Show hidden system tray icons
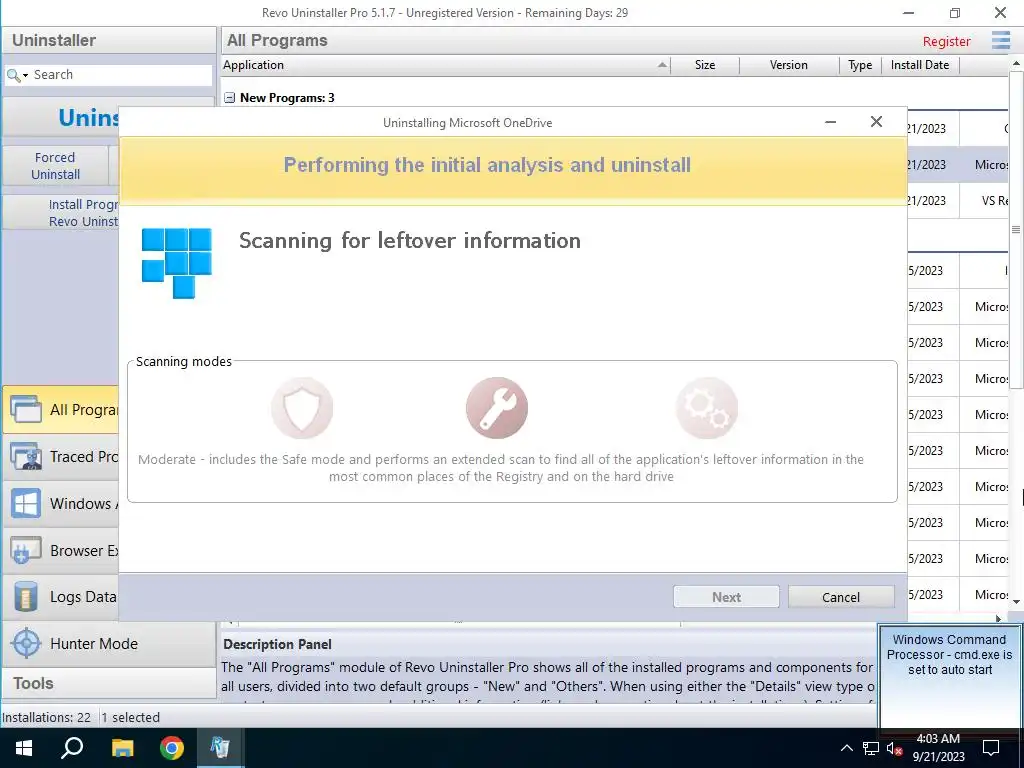1024x768 pixels. 846,748
